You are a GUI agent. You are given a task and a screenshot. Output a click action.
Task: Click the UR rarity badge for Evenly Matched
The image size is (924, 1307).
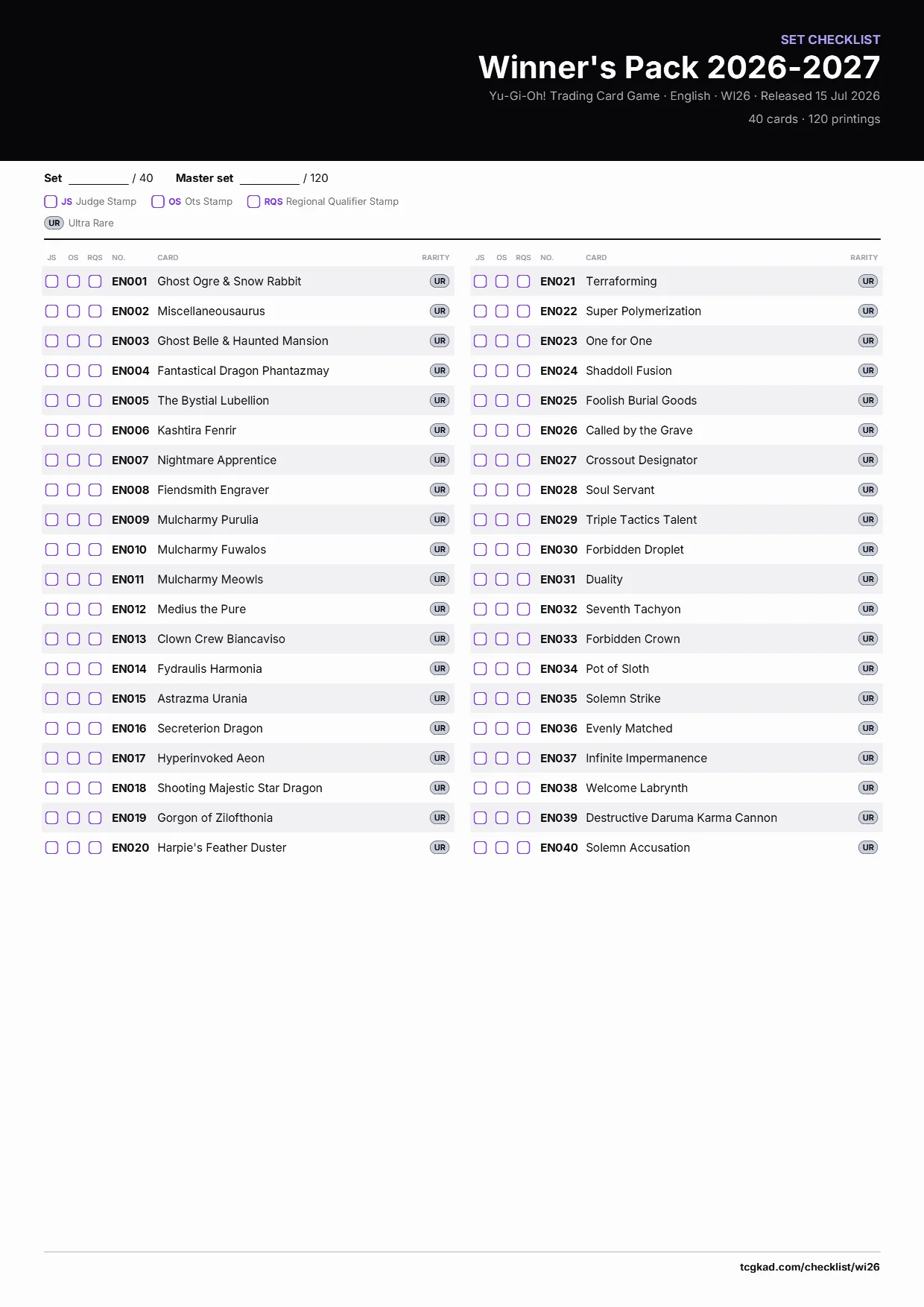[868, 728]
